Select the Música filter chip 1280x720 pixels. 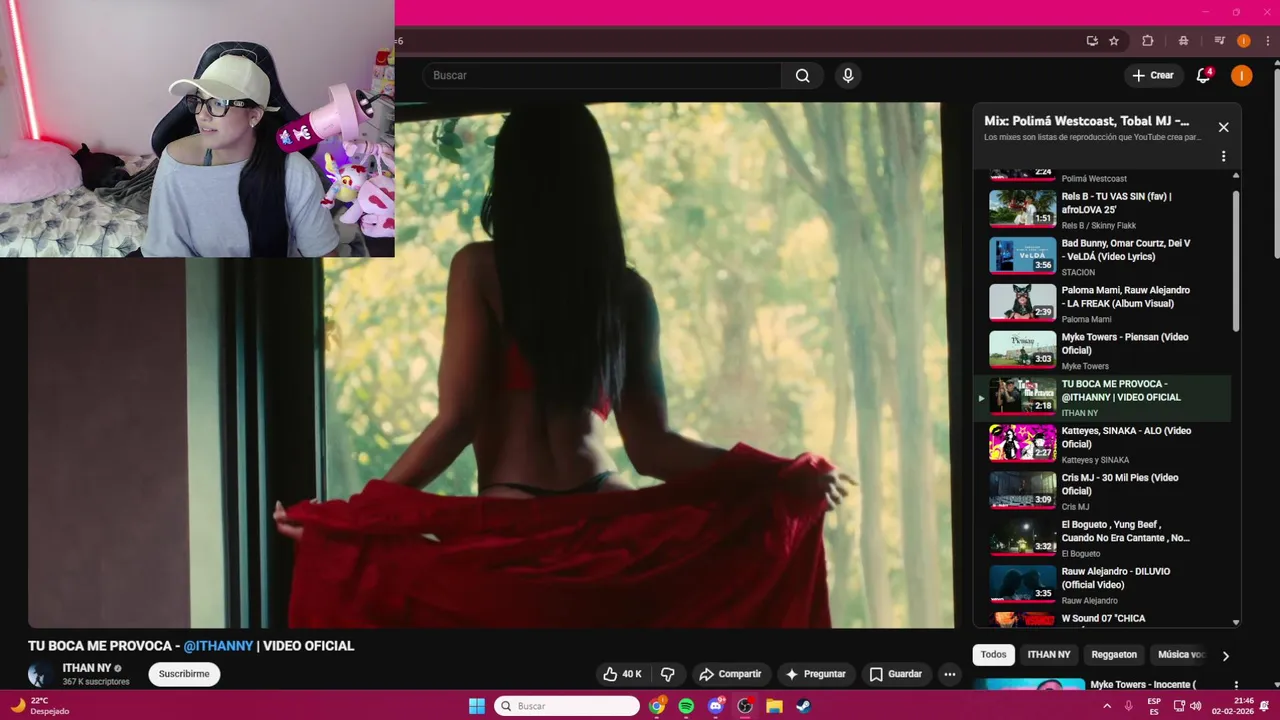click(1180, 655)
